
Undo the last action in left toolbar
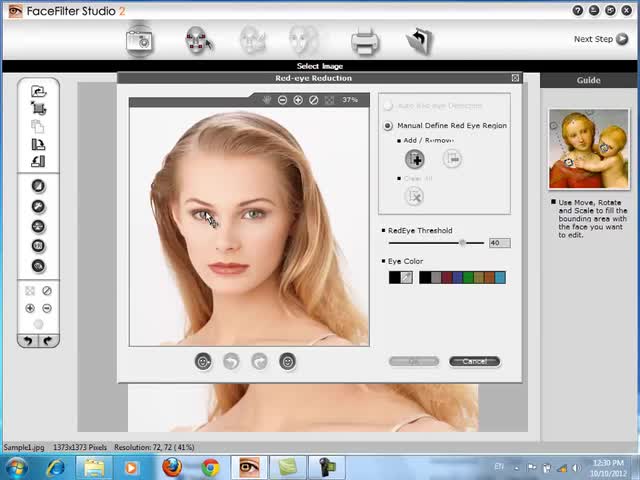28,340
